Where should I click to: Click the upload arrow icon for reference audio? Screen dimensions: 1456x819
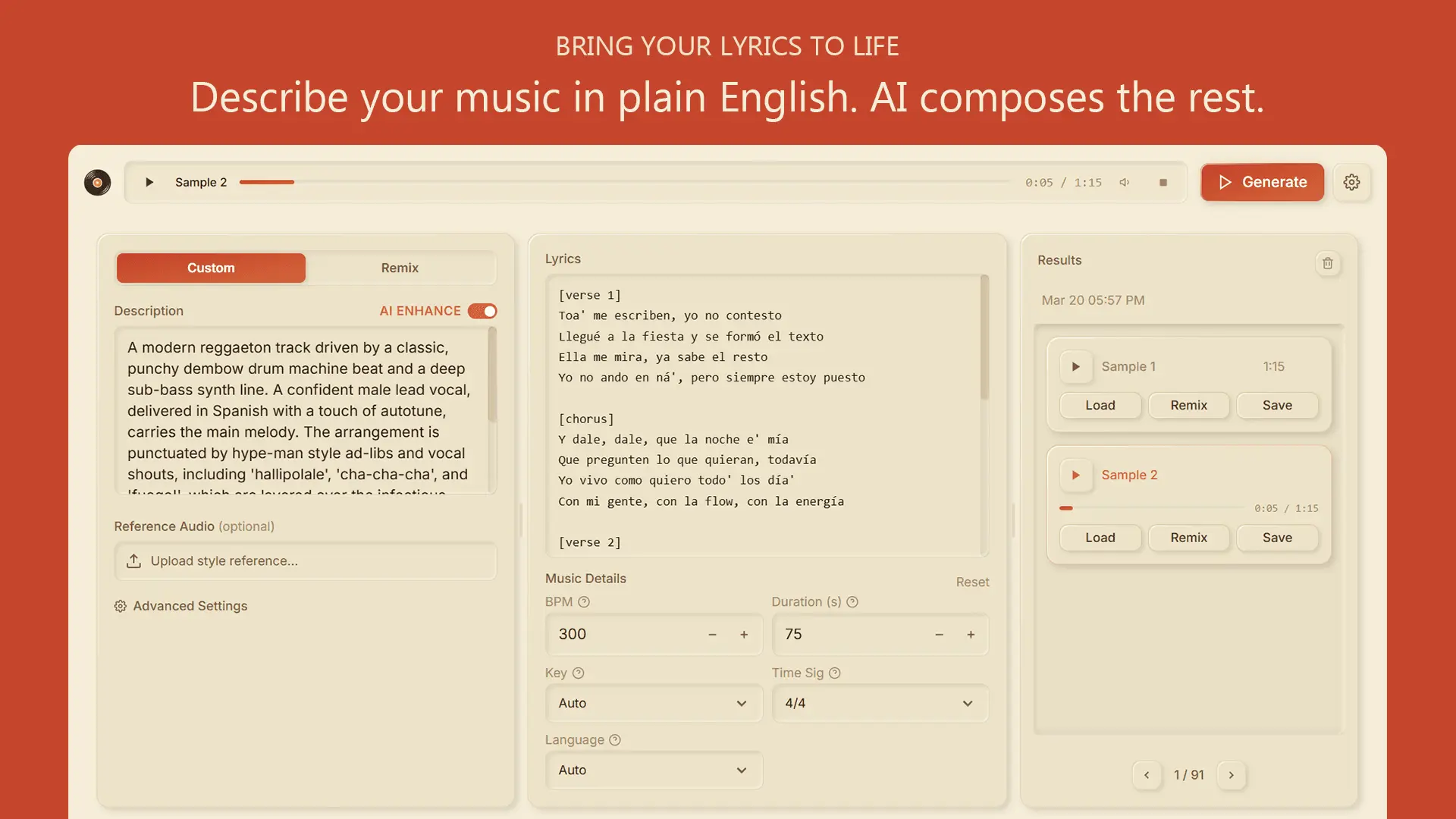click(x=133, y=560)
